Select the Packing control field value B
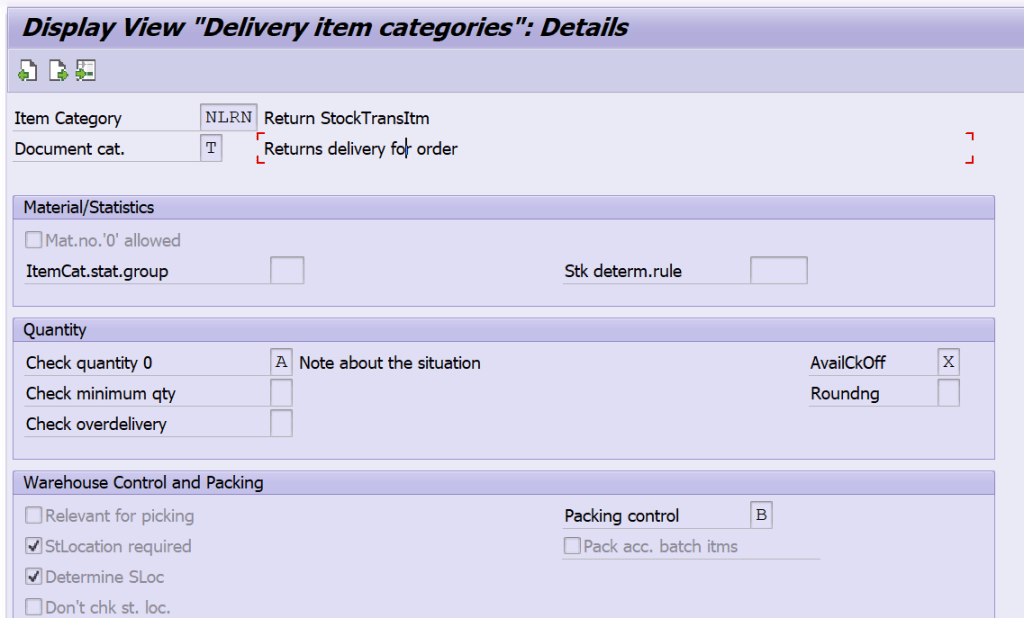Screen dimensions: 1024x618 (761, 514)
